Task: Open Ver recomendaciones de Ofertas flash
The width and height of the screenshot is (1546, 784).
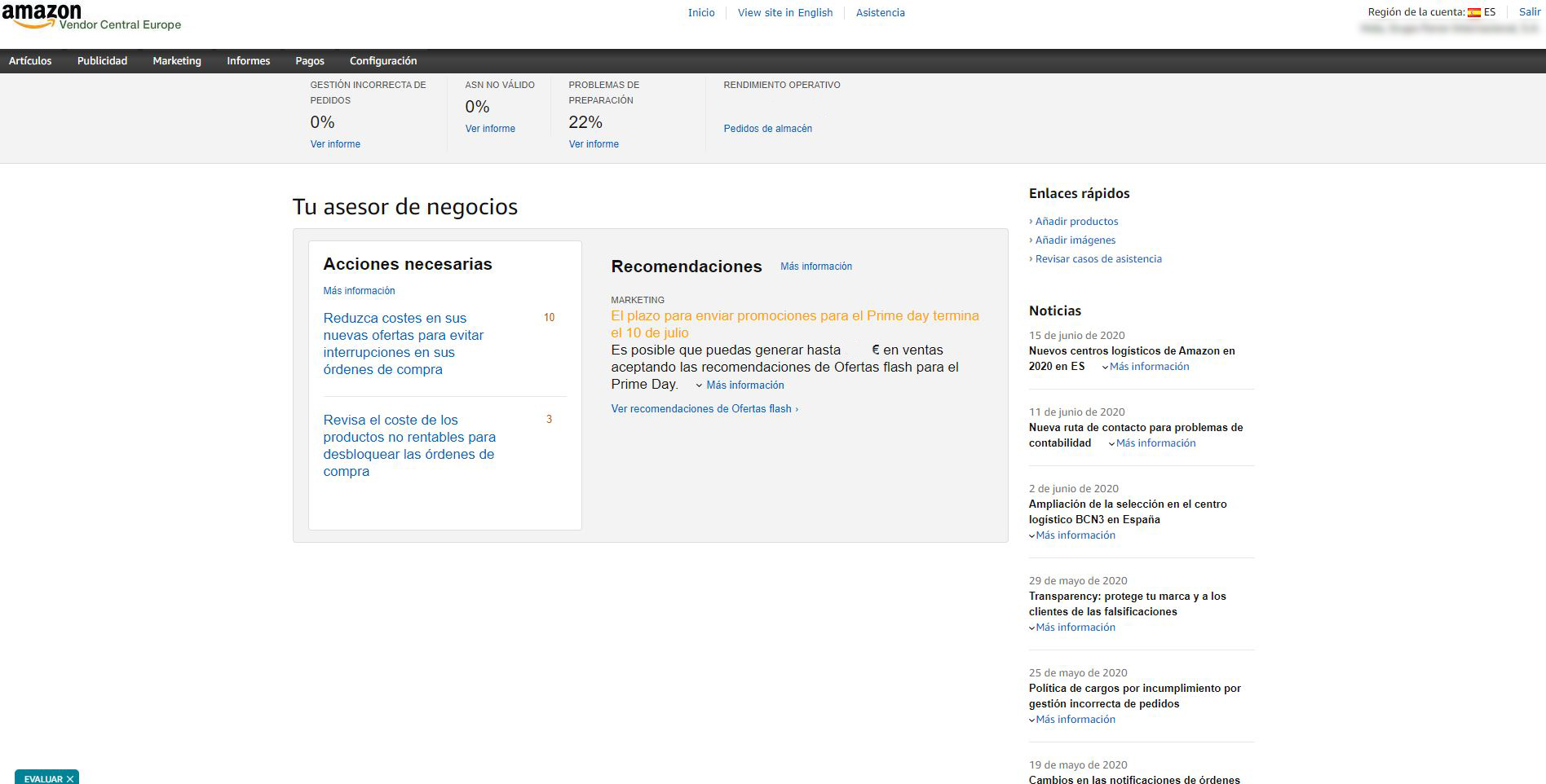Action: 705,409
